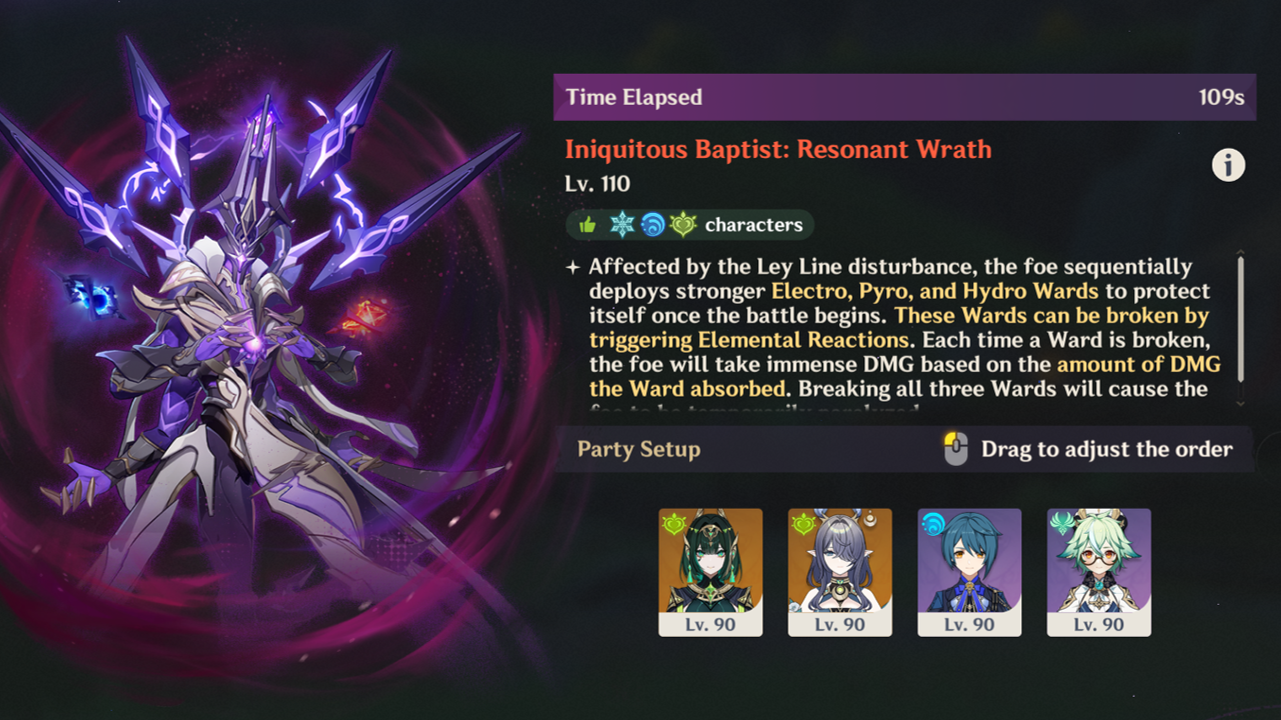Select the first party character with green hair
Viewport: 1281px width, 720px height.
tap(710, 572)
